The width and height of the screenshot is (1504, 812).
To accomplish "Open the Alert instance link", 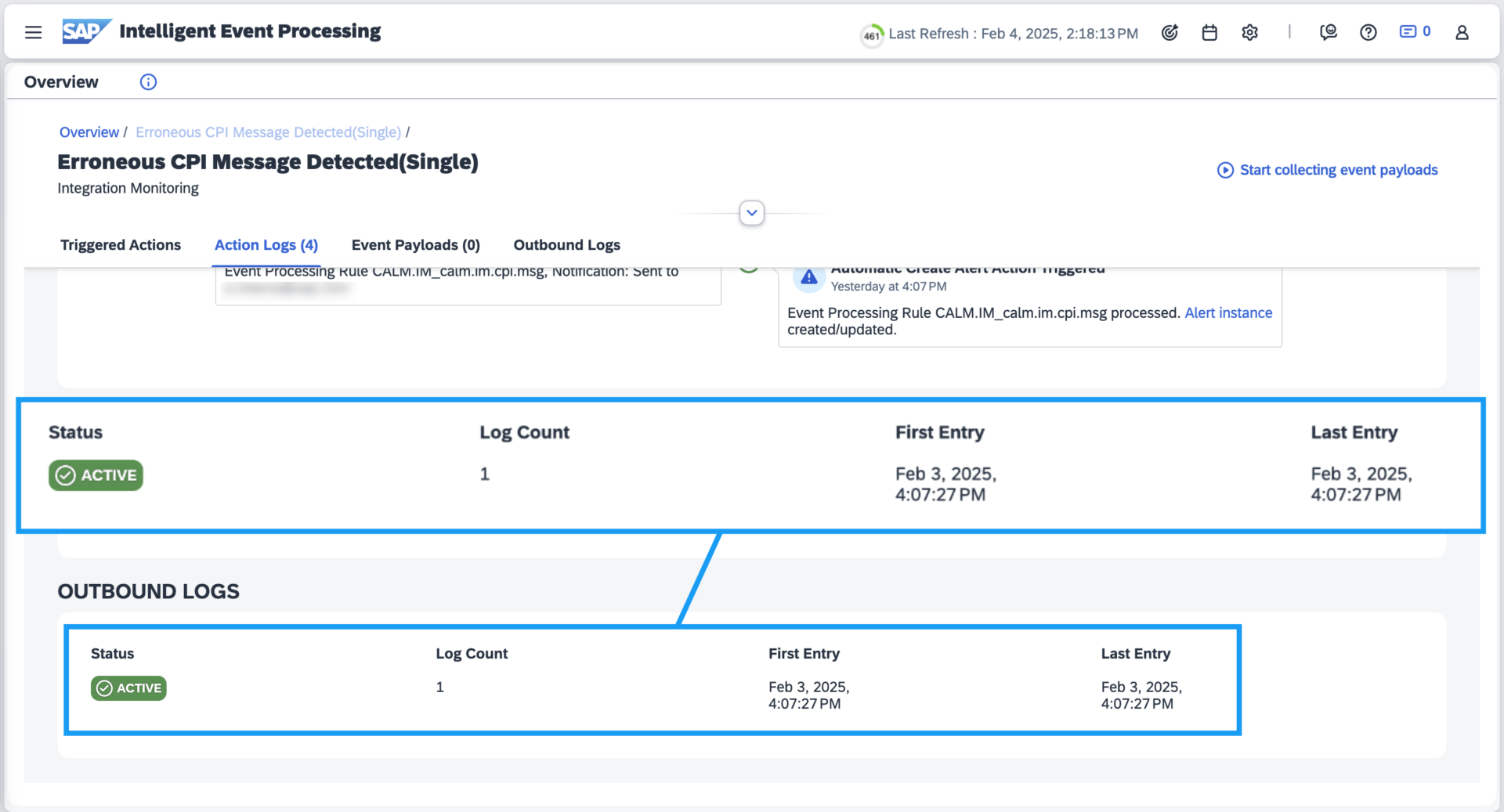I will [x=1227, y=313].
